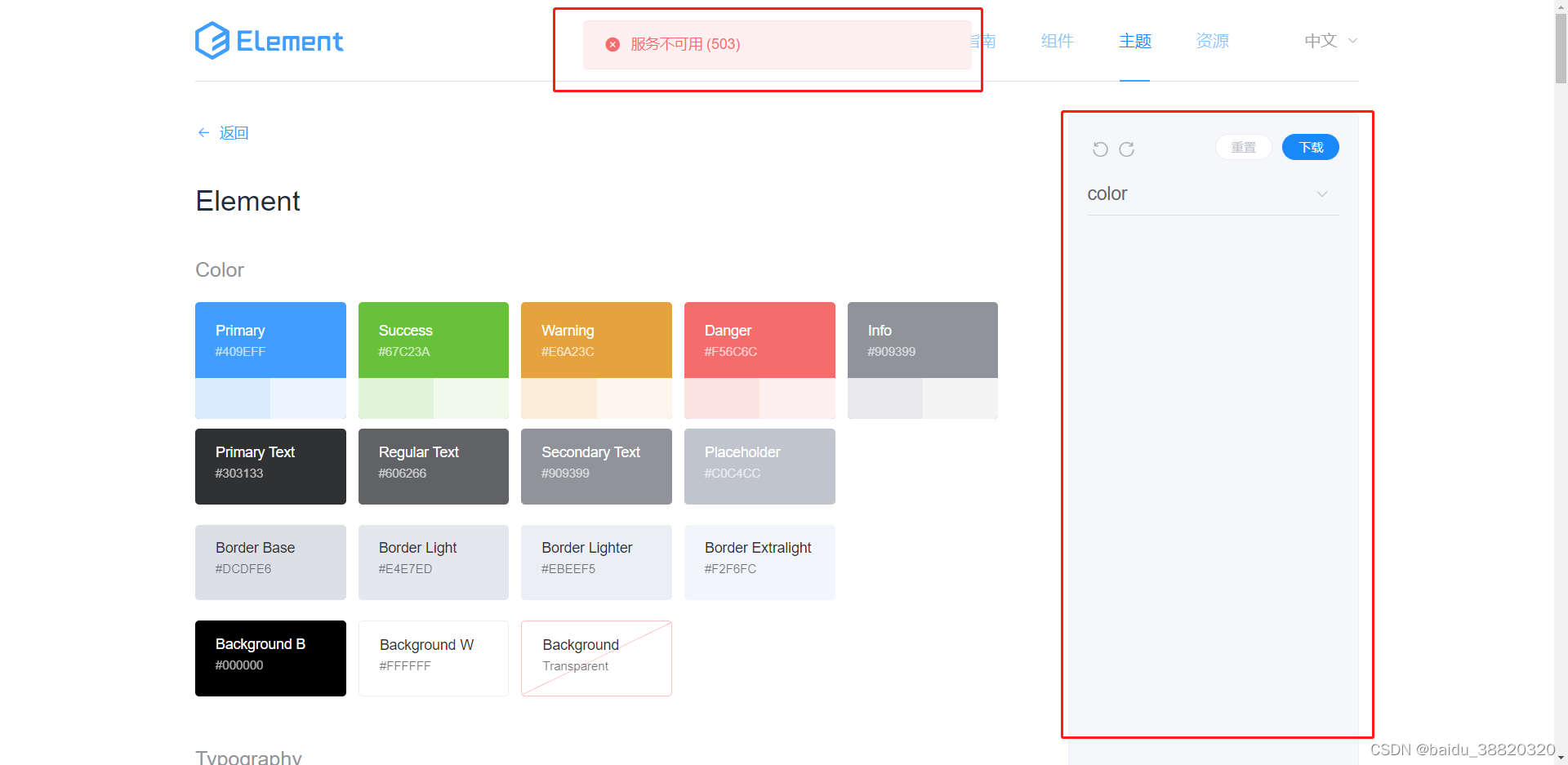Click the 下载 download button
This screenshot has width=1568, height=765.
(x=1310, y=147)
